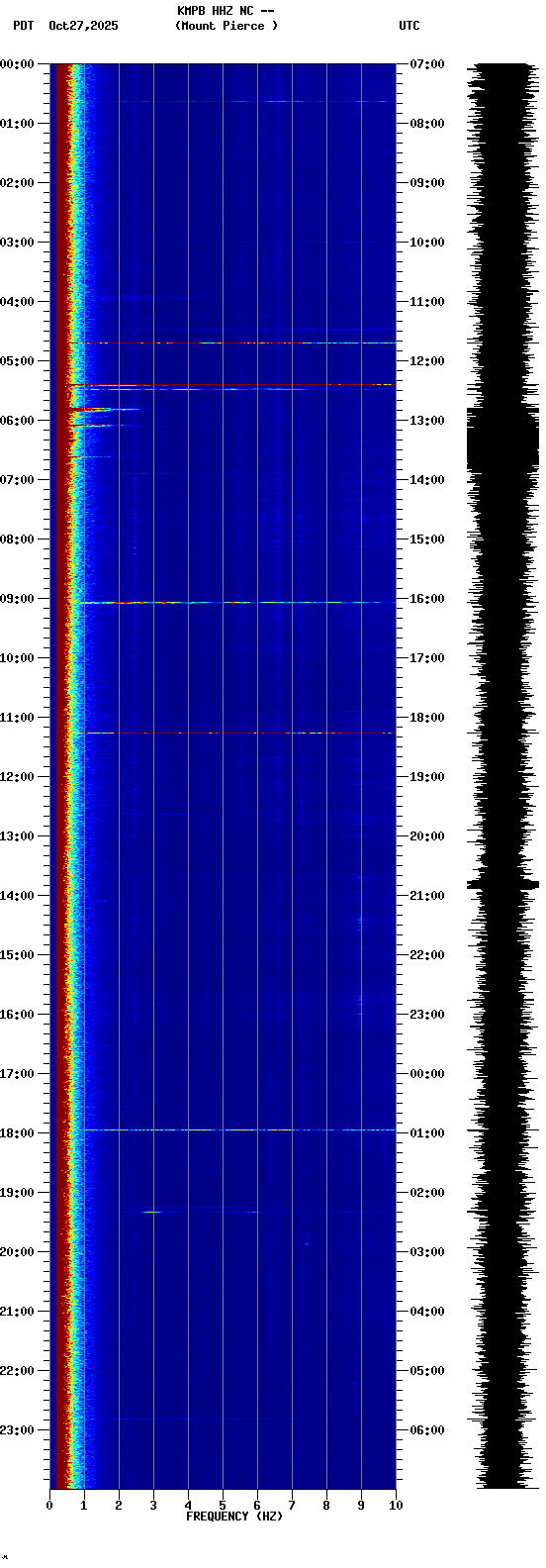The width and height of the screenshot is (546, 1568).
Task: Click the frequency axis tick label '4'
Action: [188, 1506]
